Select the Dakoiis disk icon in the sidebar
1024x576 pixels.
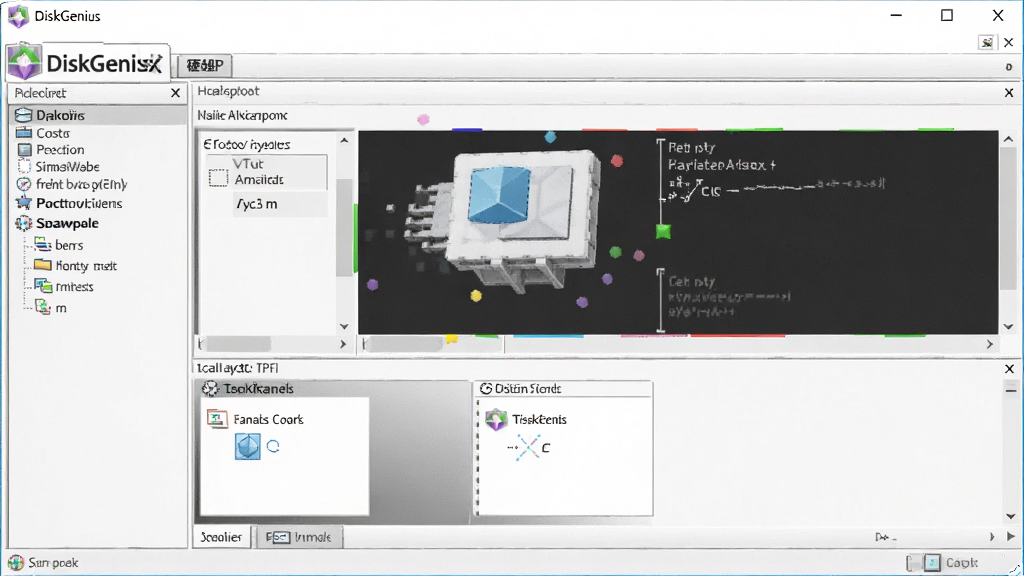pyautogui.click(x=23, y=115)
